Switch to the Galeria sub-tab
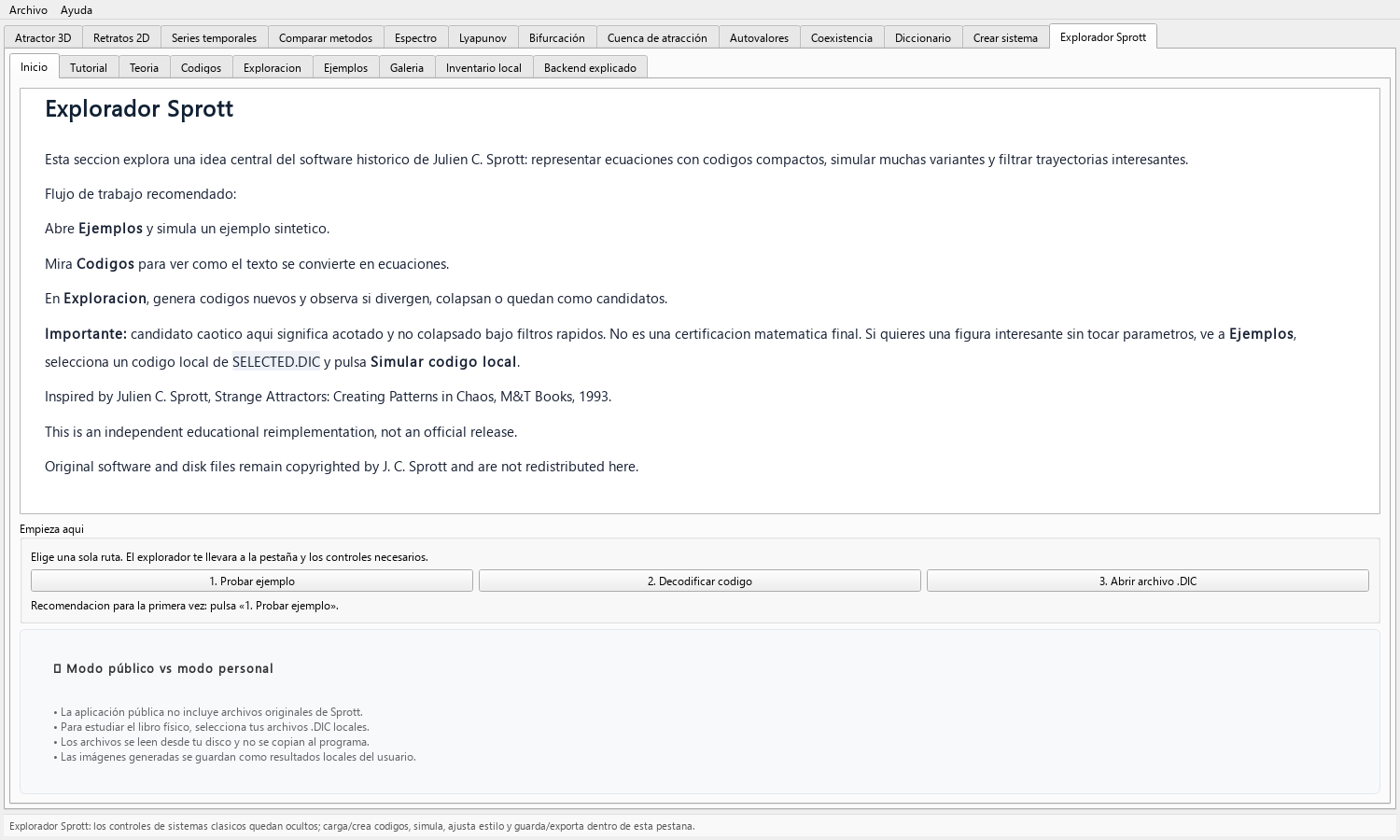The height and width of the screenshot is (840, 1400). (407, 68)
